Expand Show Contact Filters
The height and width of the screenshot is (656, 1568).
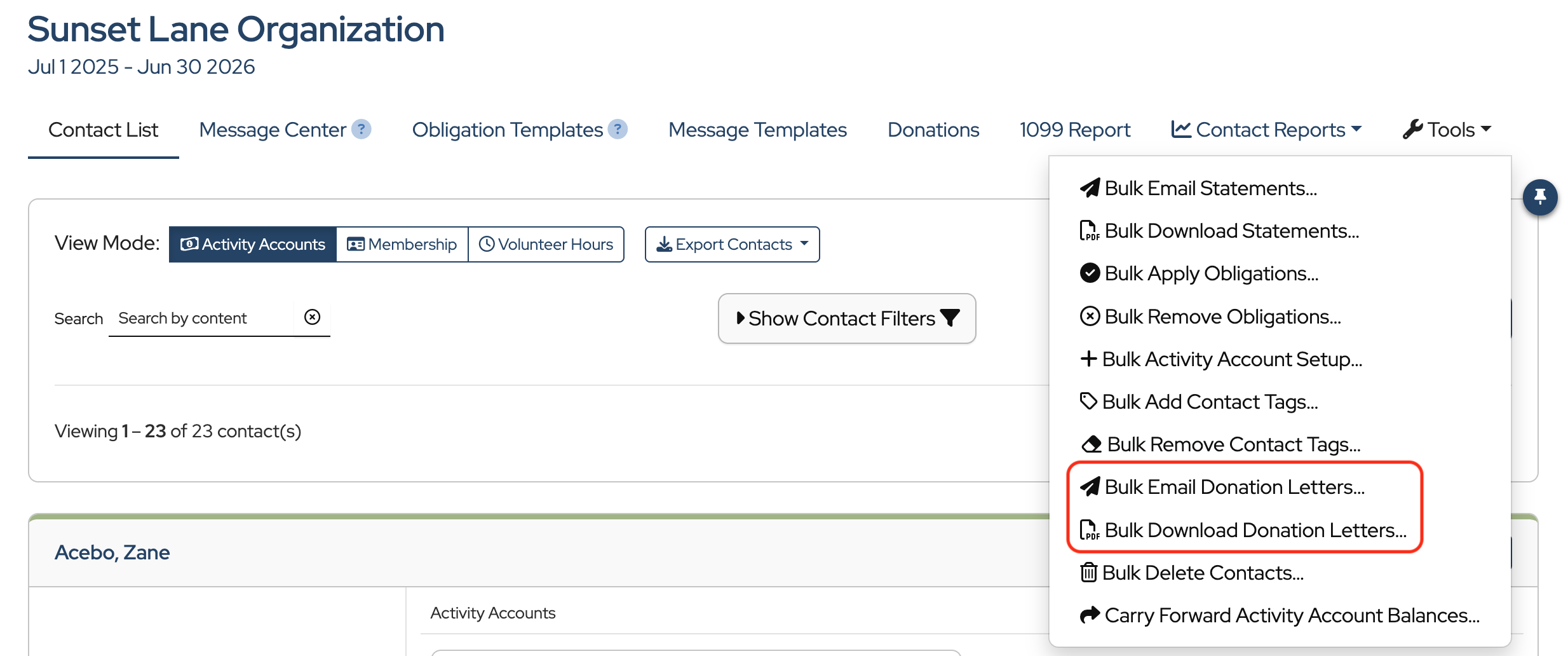[847, 318]
